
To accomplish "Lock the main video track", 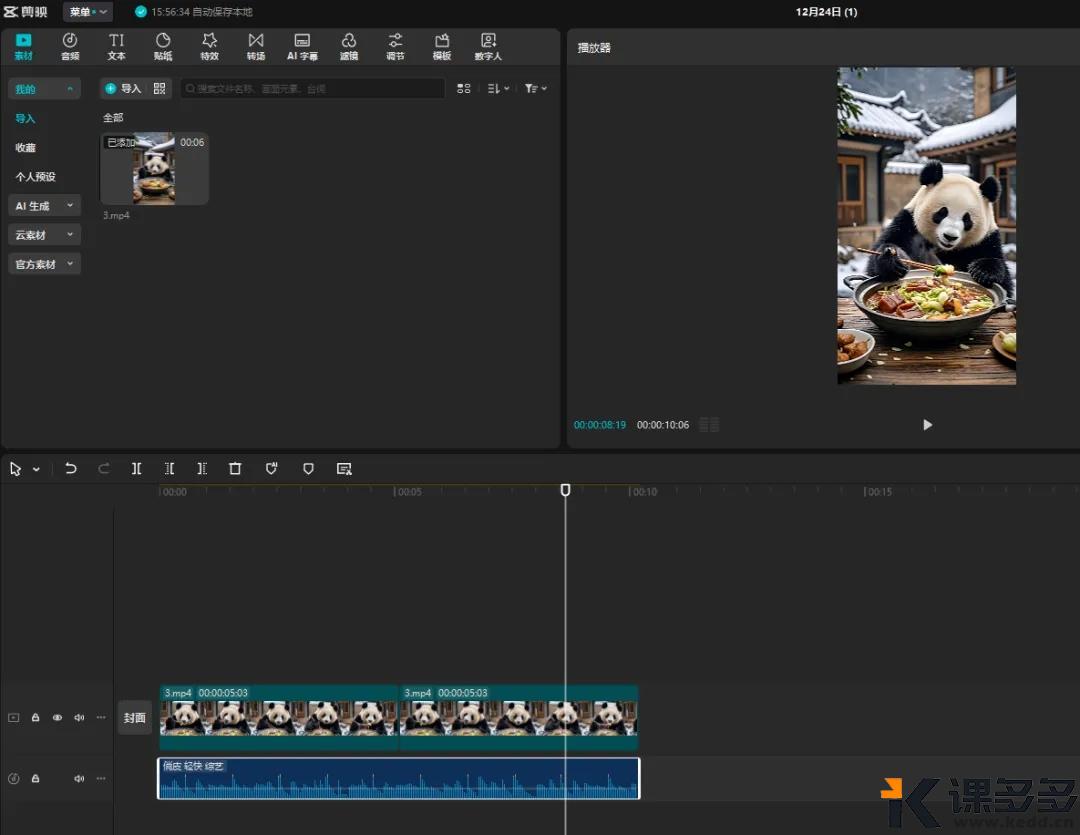I will pos(35,718).
